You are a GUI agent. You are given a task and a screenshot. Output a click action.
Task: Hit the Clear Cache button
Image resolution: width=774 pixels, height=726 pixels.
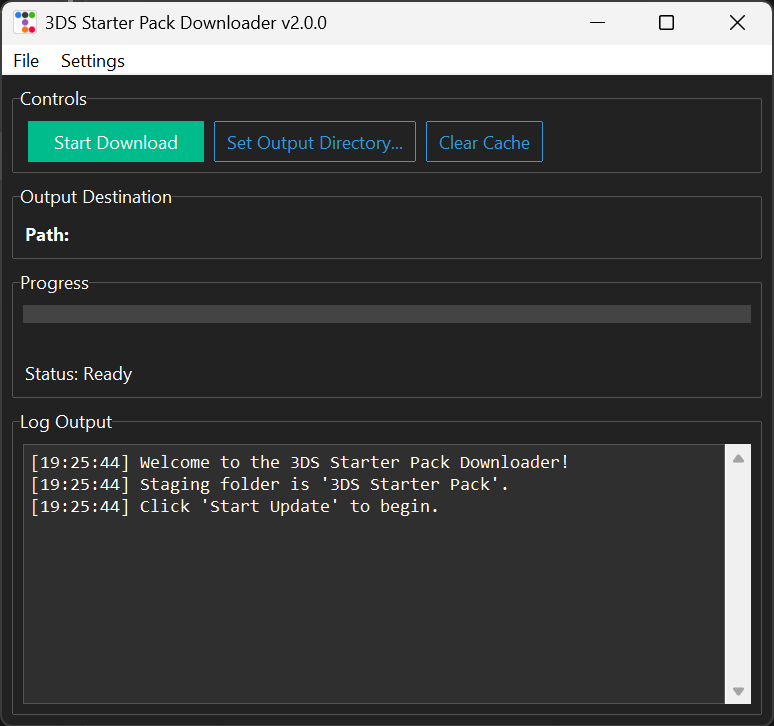coord(484,142)
